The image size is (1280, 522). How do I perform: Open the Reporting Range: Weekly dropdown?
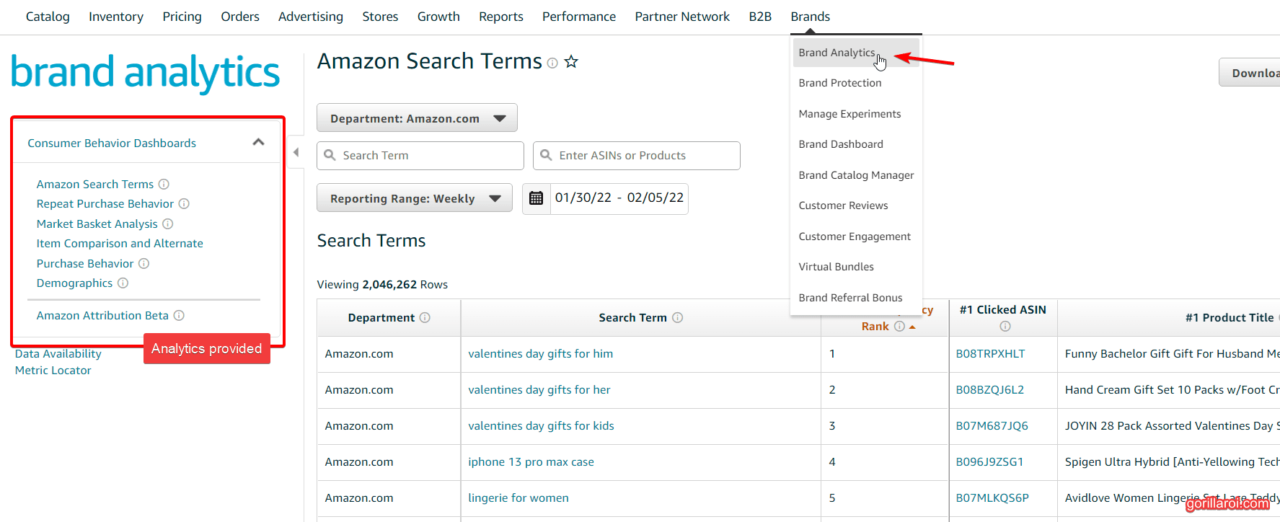coord(414,198)
